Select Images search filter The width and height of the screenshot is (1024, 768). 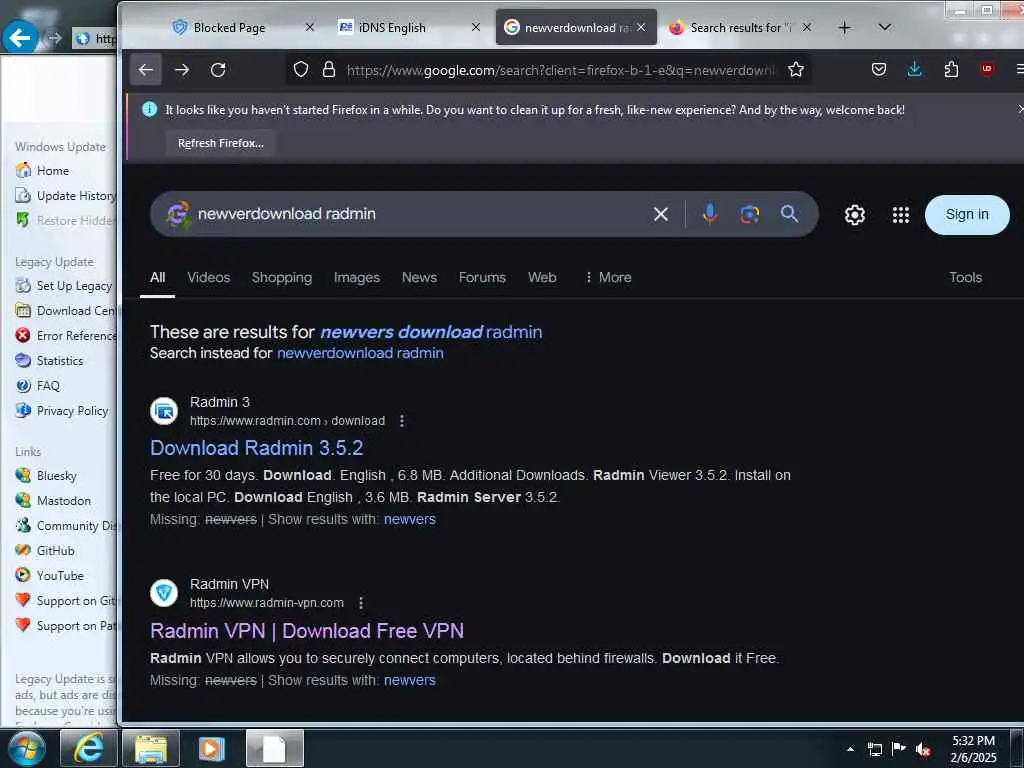[x=357, y=278]
